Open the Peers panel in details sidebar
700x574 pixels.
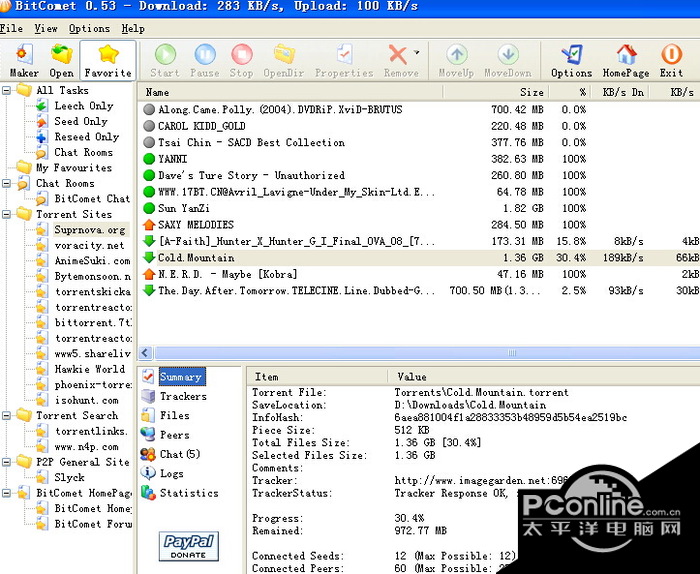pyautogui.click(x=174, y=435)
